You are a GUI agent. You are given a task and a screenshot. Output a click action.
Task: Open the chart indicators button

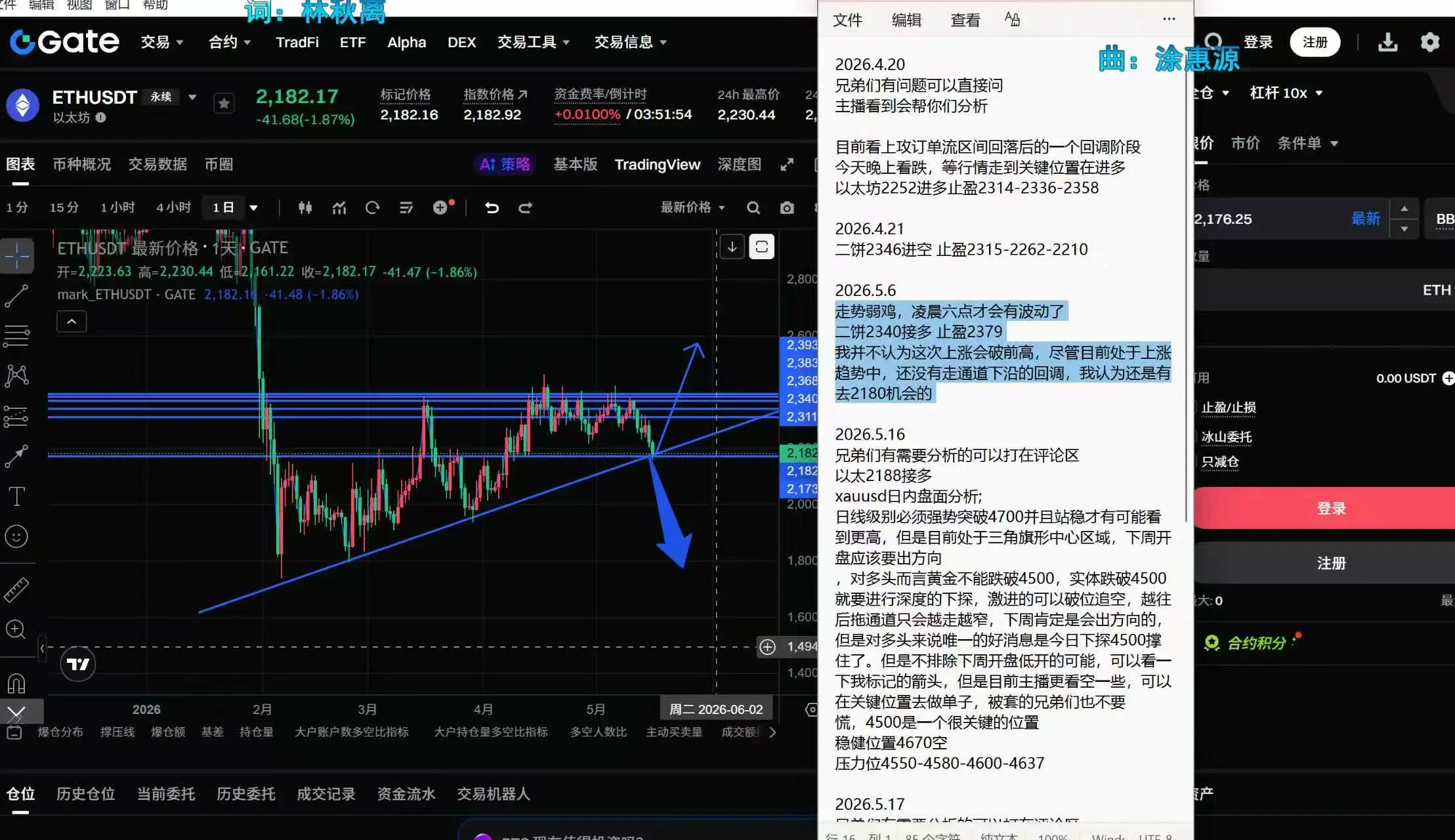339,208
